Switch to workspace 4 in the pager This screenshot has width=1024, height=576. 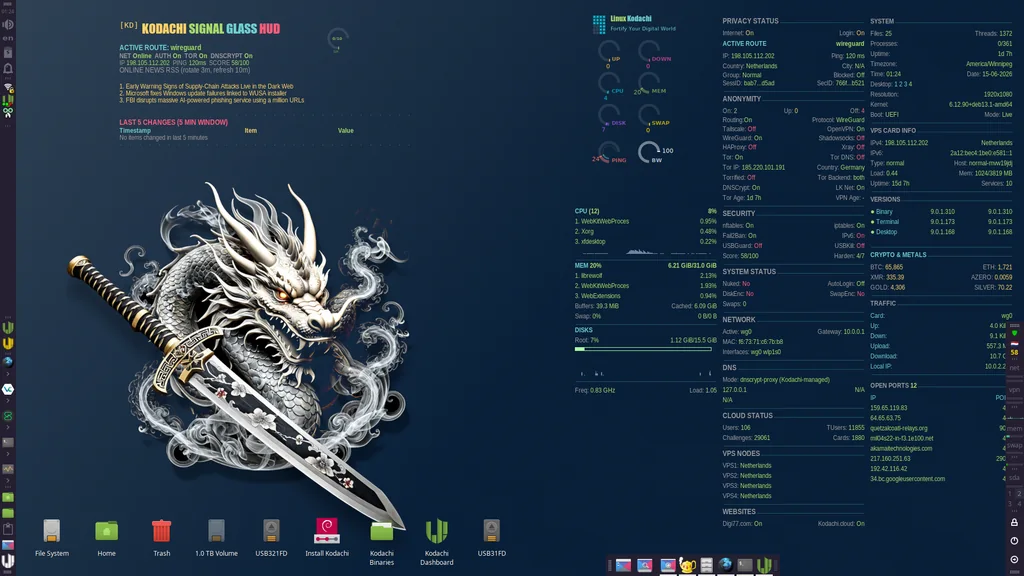click(1019, 504)
